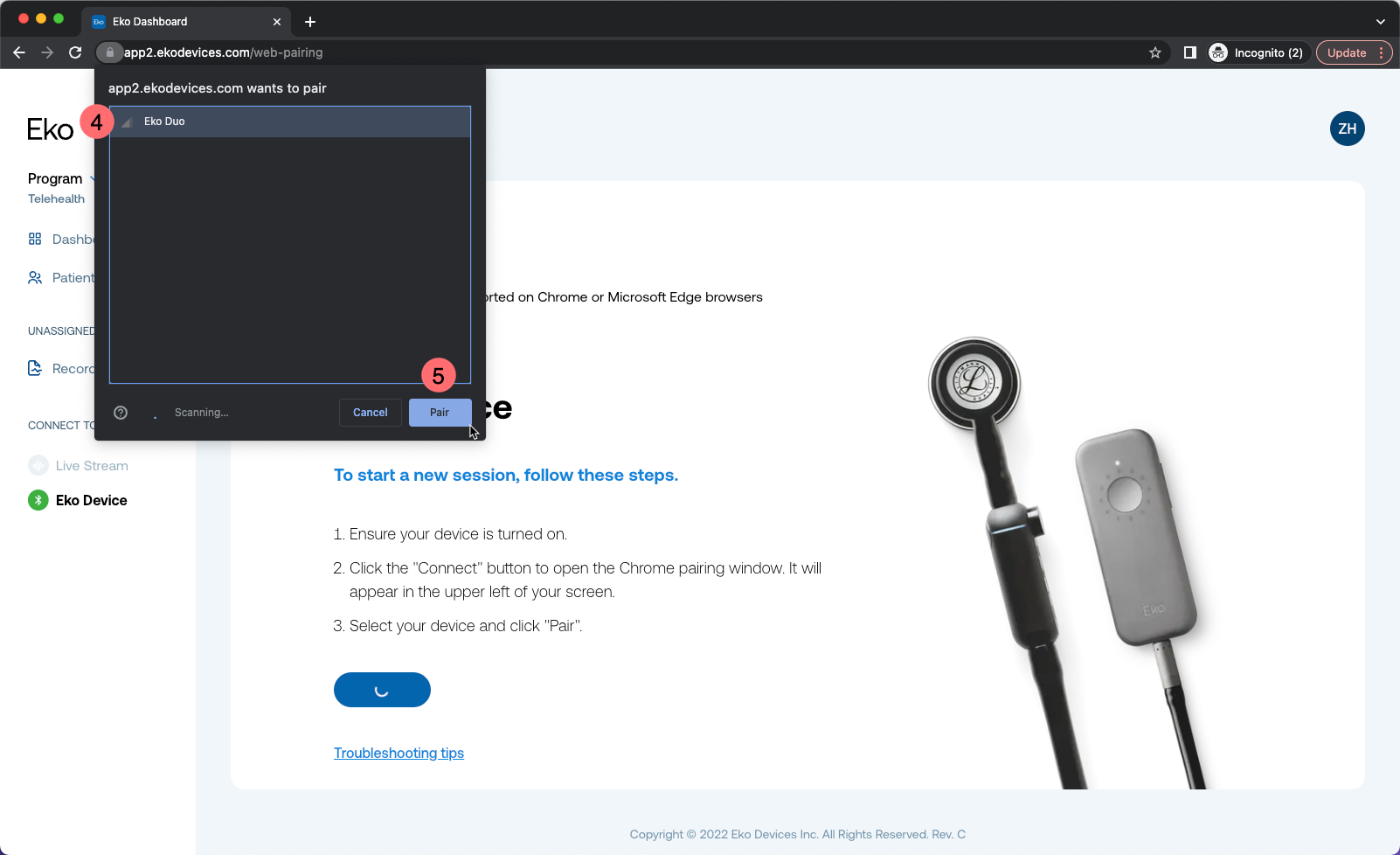
Task: Select the Eko Duo device entry
Action: pyautogui.click(x=288, y=121)
